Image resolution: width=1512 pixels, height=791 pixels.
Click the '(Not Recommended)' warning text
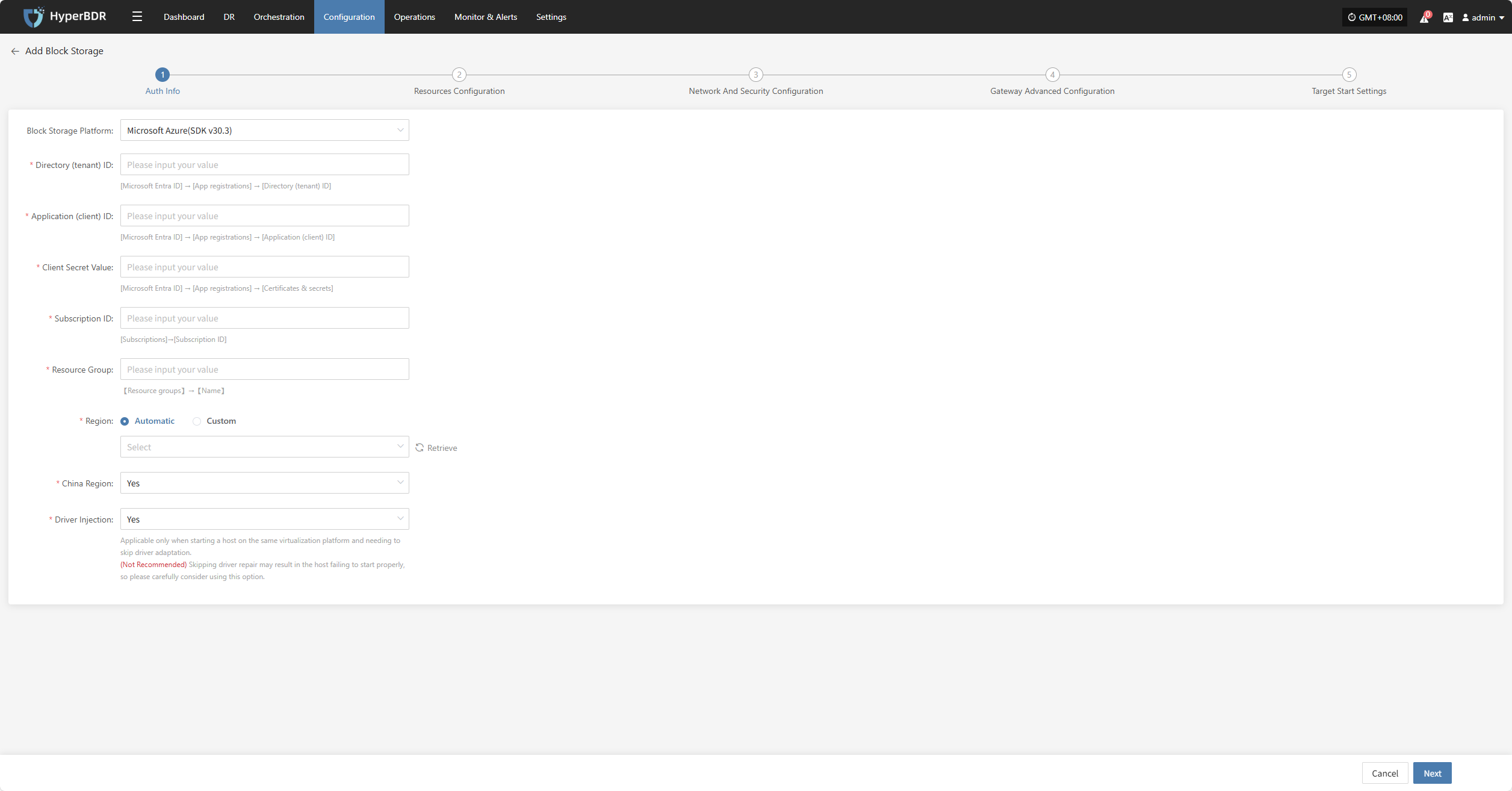coord(153,565)
